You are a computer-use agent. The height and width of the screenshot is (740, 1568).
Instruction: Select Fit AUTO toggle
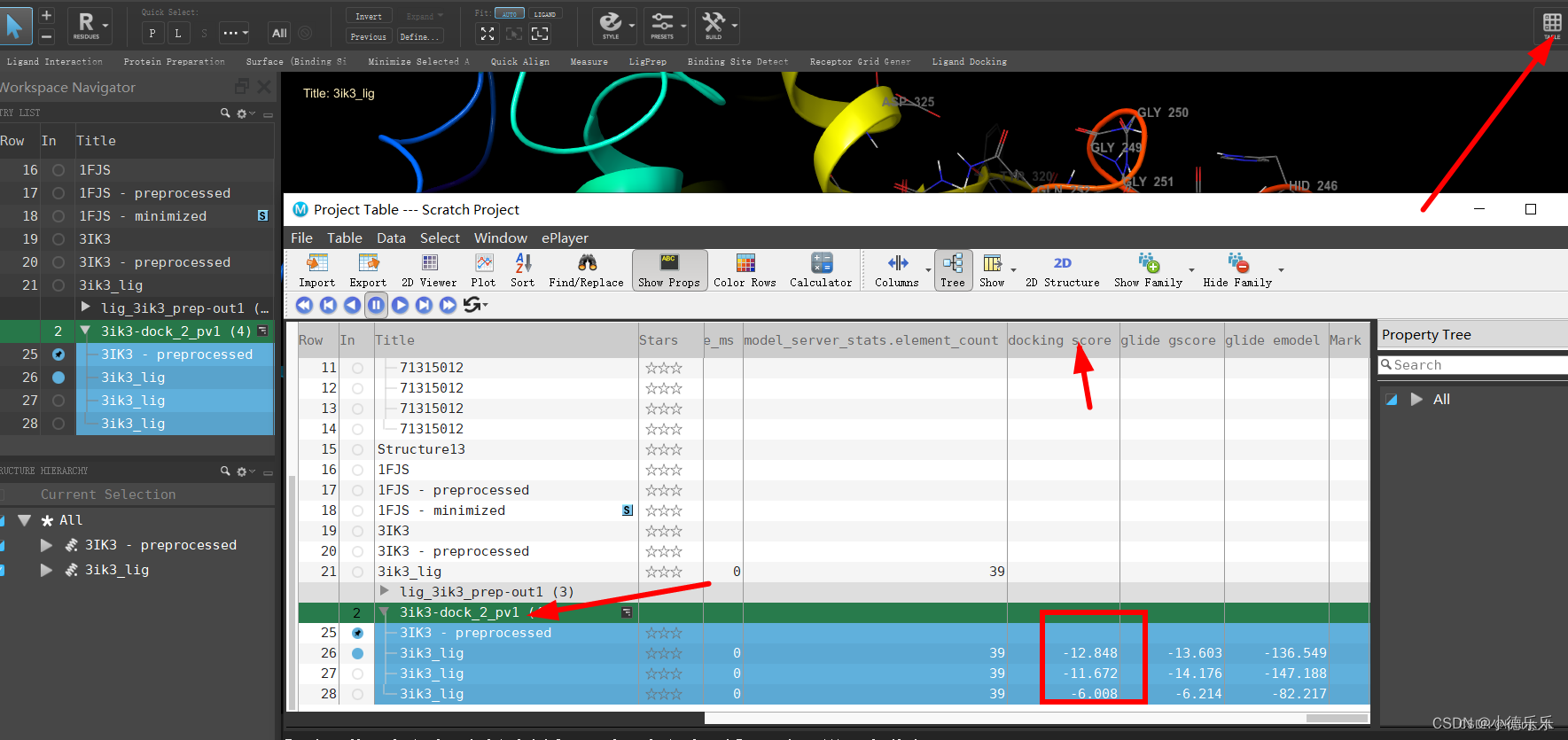pyautogui.click(x=510, y=14)
